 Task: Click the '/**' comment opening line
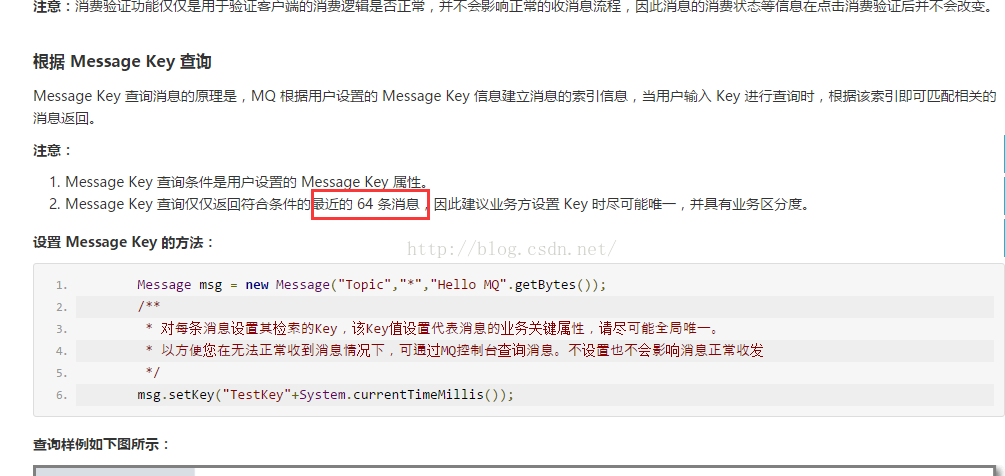pyautogui.click(x=149, y=307)
